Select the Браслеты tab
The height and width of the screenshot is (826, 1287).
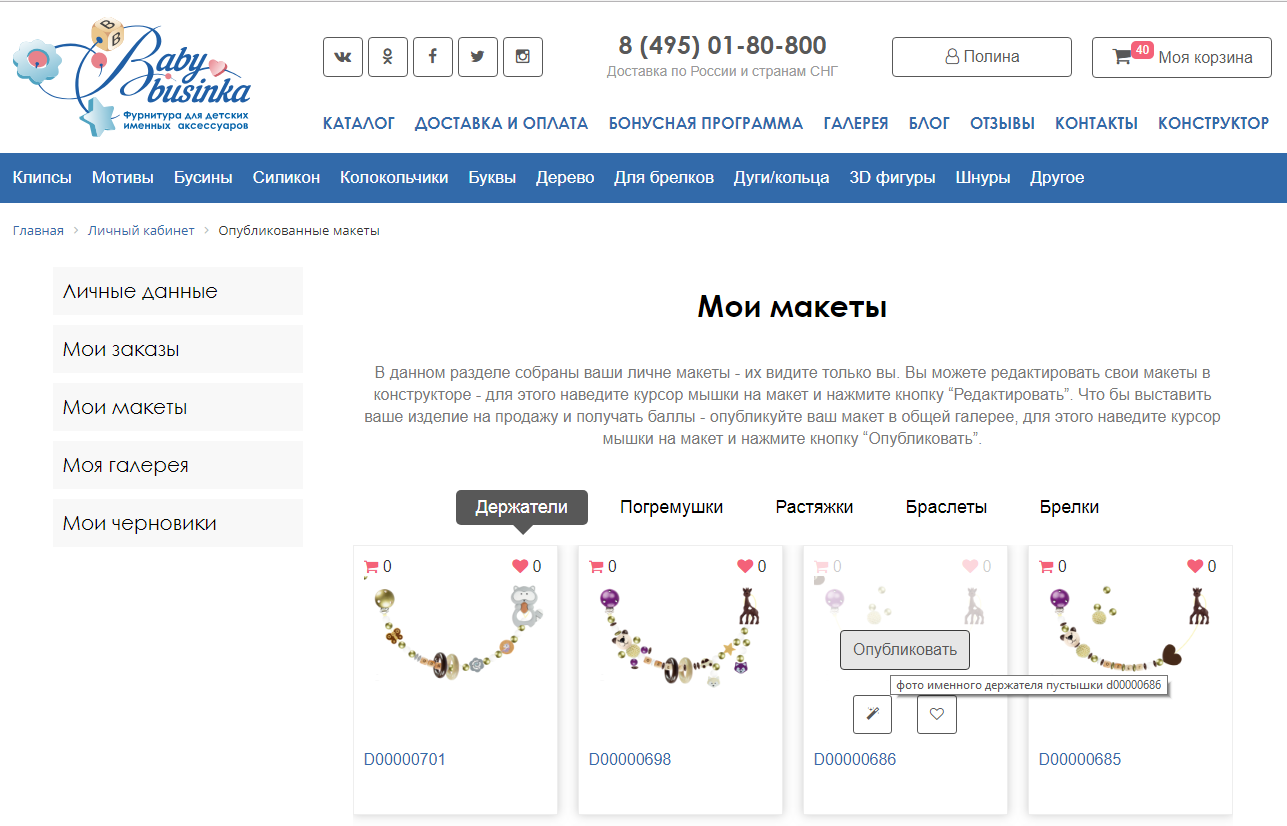pos(946,507)
